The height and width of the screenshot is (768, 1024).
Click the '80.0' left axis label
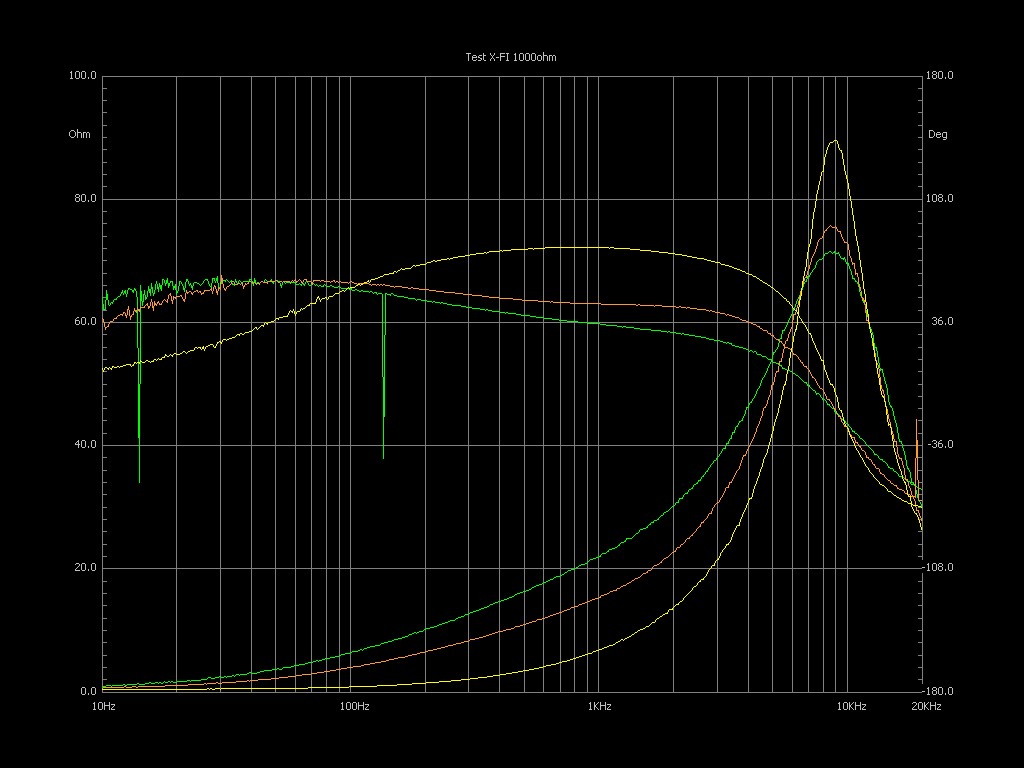click(x=85, y=199)
